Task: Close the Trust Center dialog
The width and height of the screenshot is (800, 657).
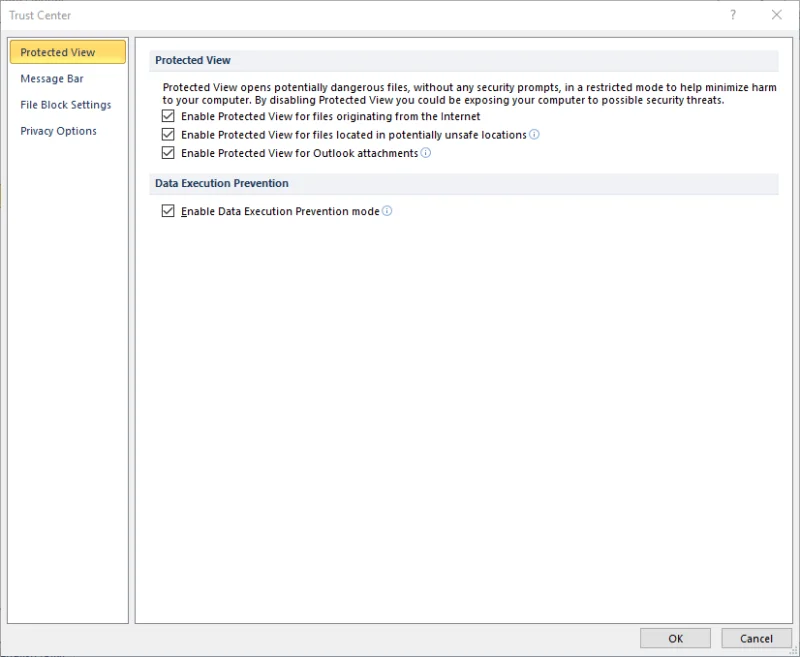Action: 777,15
